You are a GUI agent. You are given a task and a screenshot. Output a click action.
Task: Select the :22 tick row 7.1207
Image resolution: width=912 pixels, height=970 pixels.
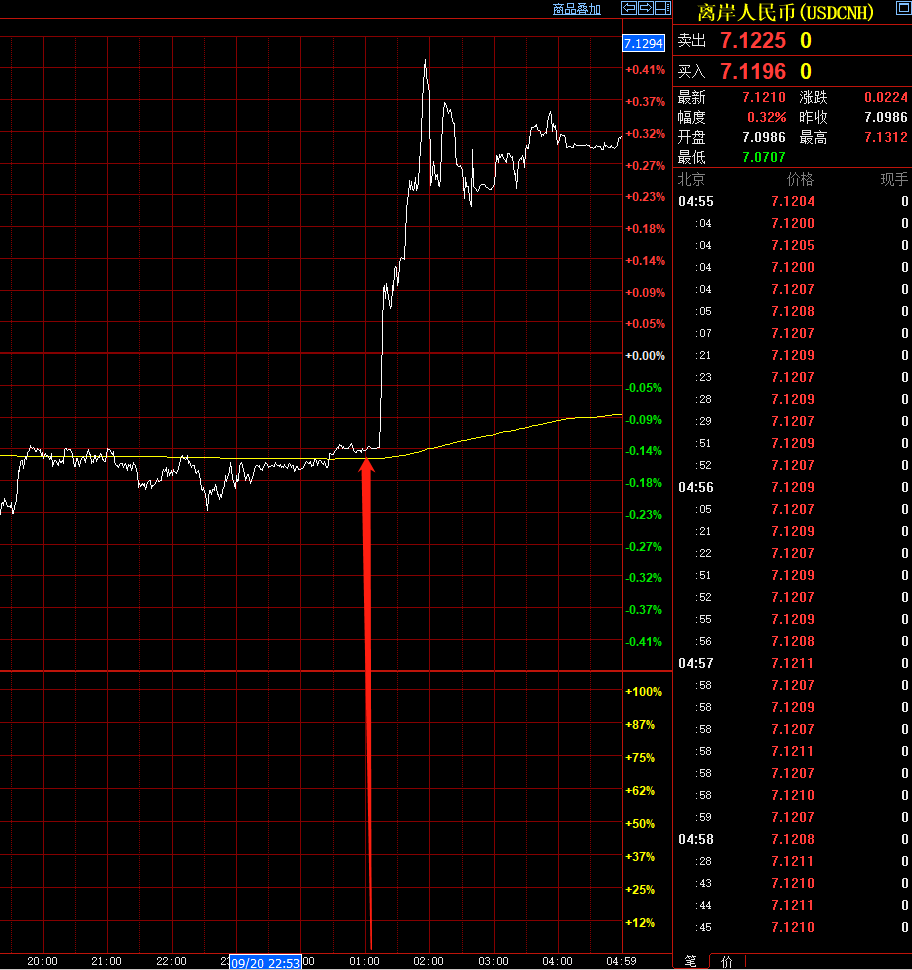click(x=793, y=553)
